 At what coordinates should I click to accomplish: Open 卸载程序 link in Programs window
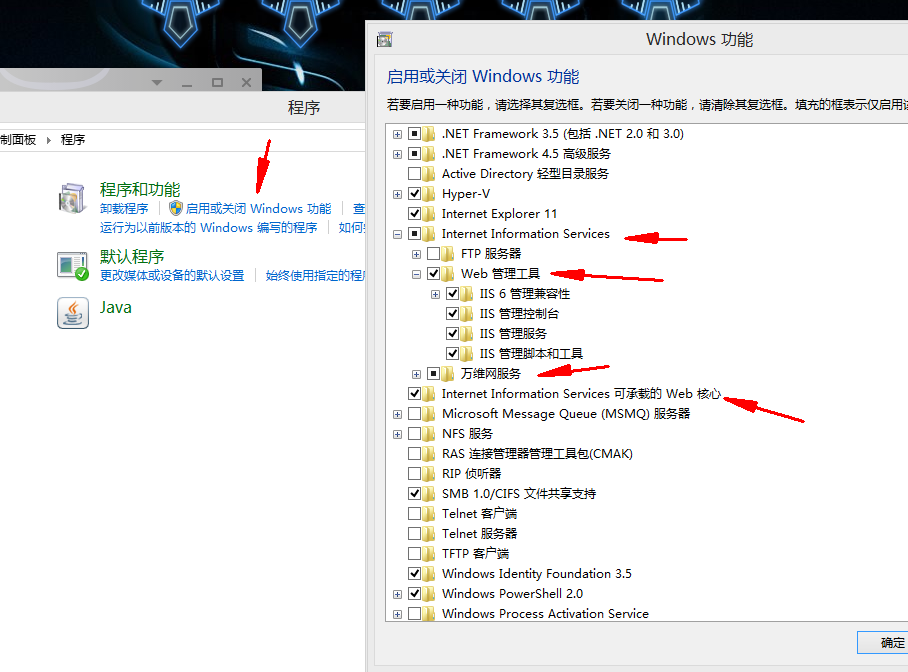click(x=124, y=209)
